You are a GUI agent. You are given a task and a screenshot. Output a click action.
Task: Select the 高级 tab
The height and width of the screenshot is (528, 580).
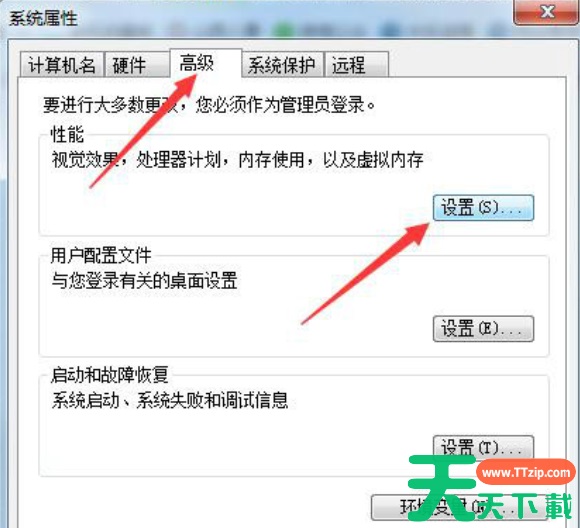[x=206, y=63]
